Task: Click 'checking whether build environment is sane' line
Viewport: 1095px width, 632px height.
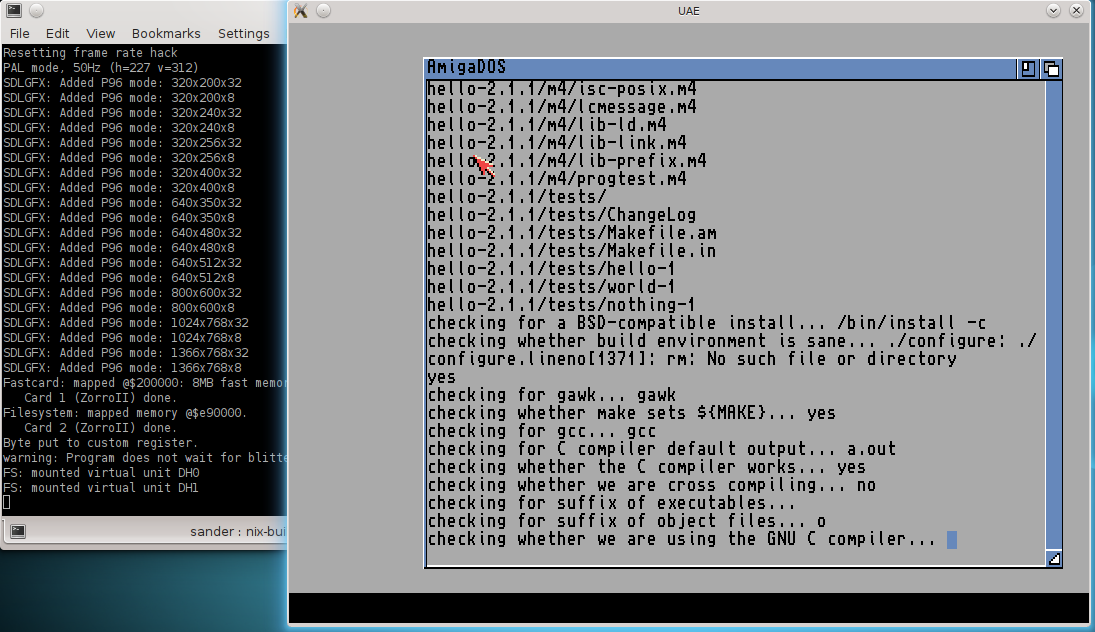Action: [x=732, y=341]
